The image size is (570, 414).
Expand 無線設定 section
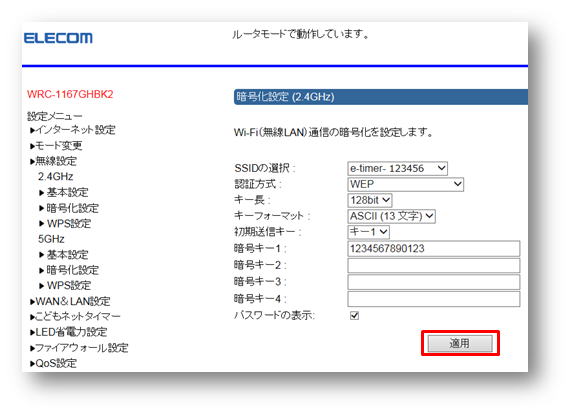[x=53, y=161]
